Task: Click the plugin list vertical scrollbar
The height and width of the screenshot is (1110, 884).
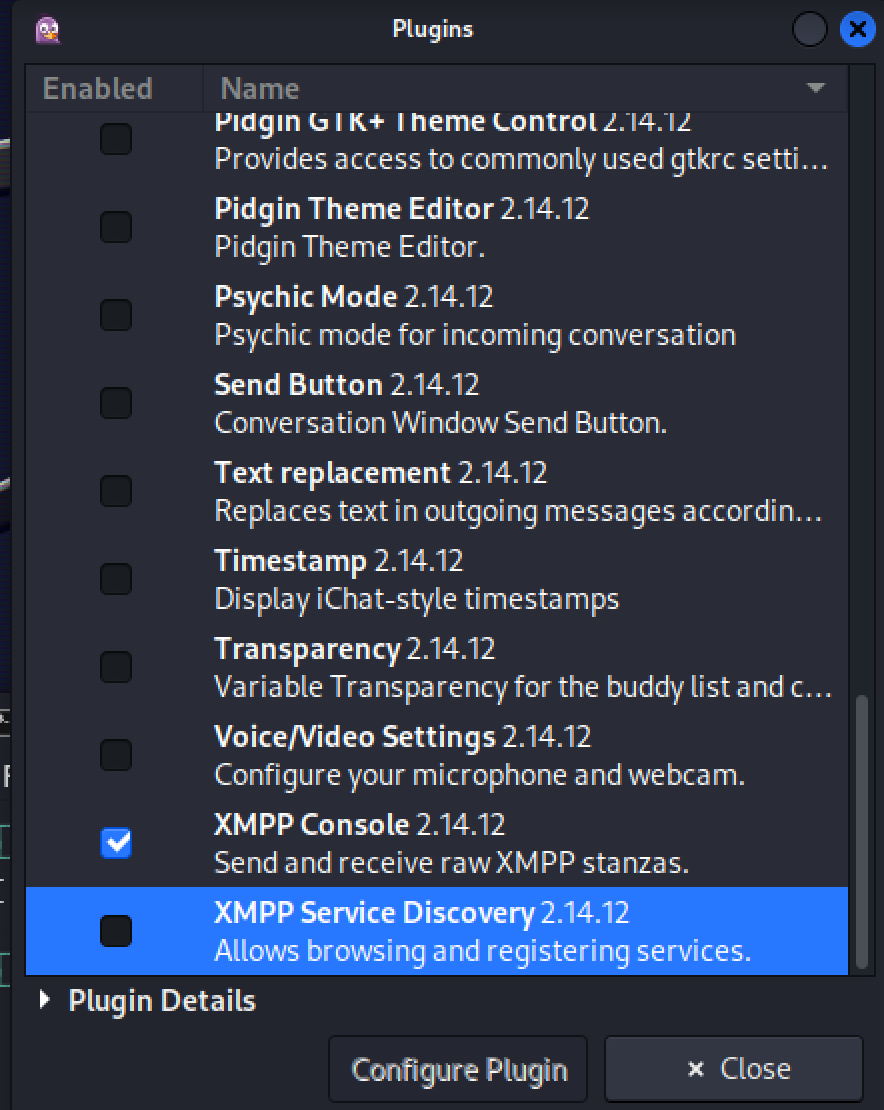Action: click(863, 830)
